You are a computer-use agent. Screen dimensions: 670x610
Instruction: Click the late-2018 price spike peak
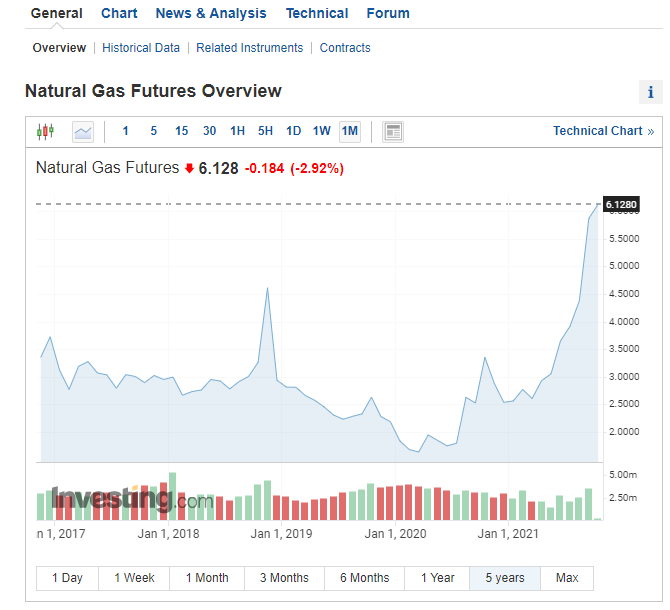coord(267,288)
